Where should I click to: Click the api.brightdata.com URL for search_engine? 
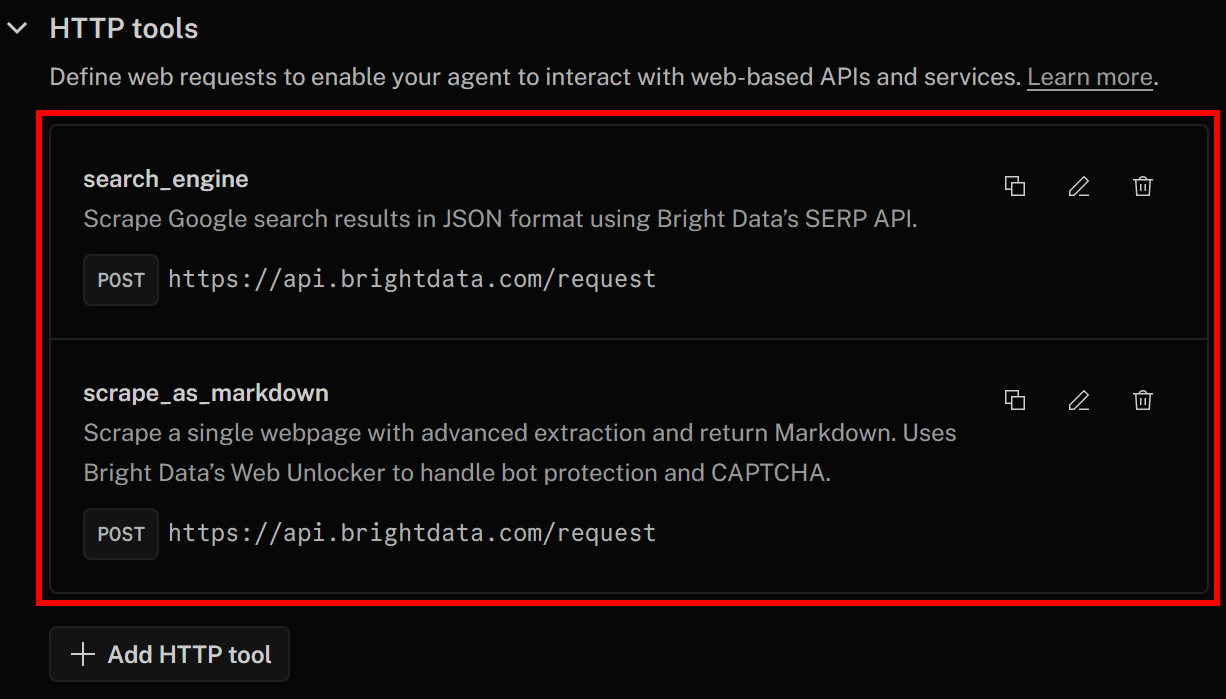pos(411,279)
